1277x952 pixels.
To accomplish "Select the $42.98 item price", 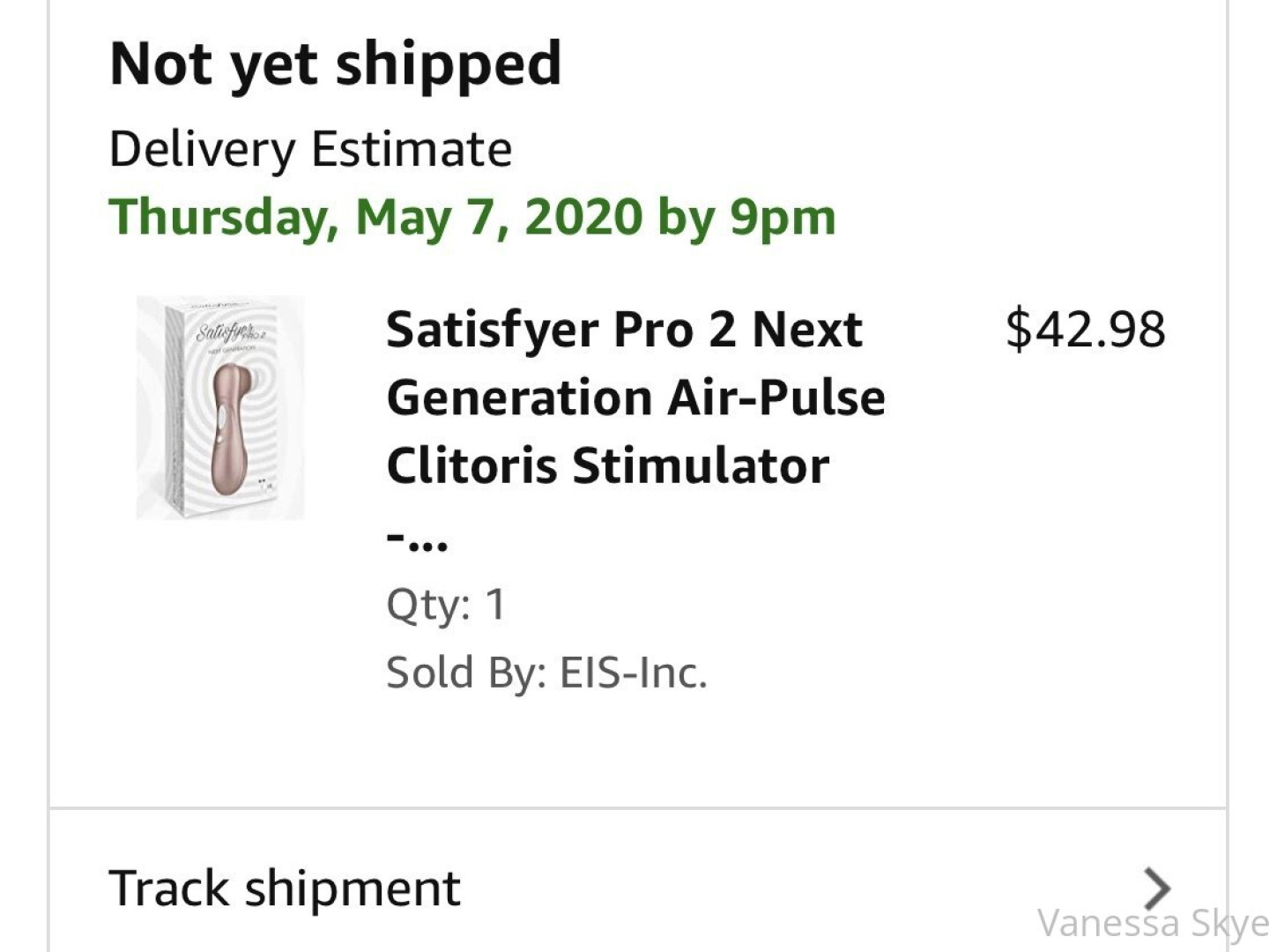I will [1085, 330].
